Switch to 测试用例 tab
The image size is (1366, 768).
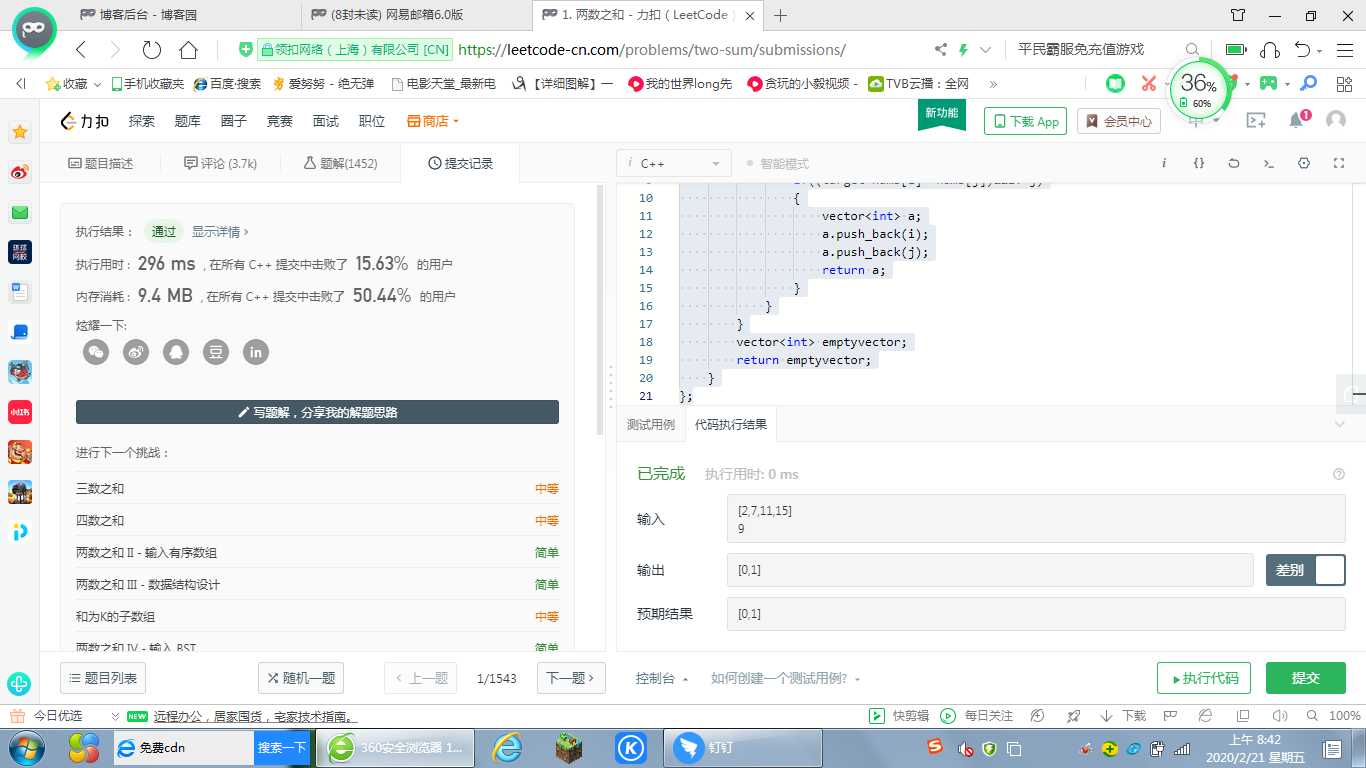pyautogui.click(x=651, y=424)
